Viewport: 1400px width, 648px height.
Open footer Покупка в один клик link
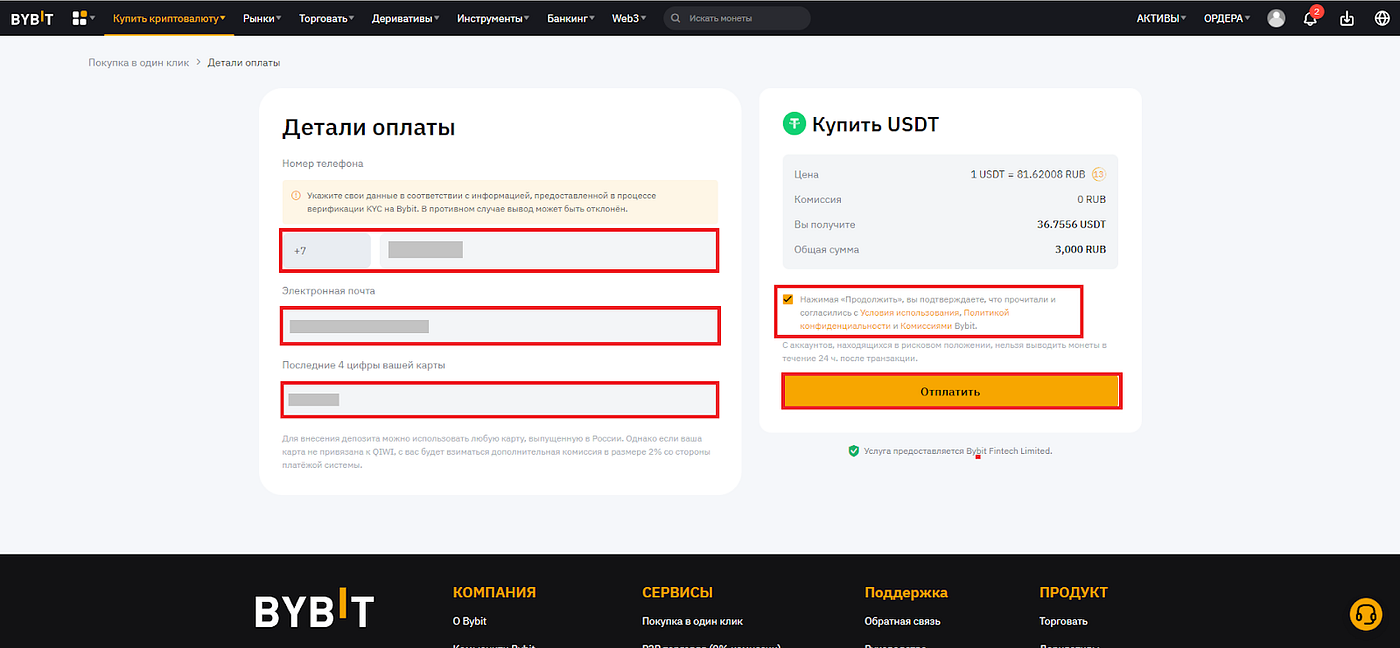click(x=692, y=621)
